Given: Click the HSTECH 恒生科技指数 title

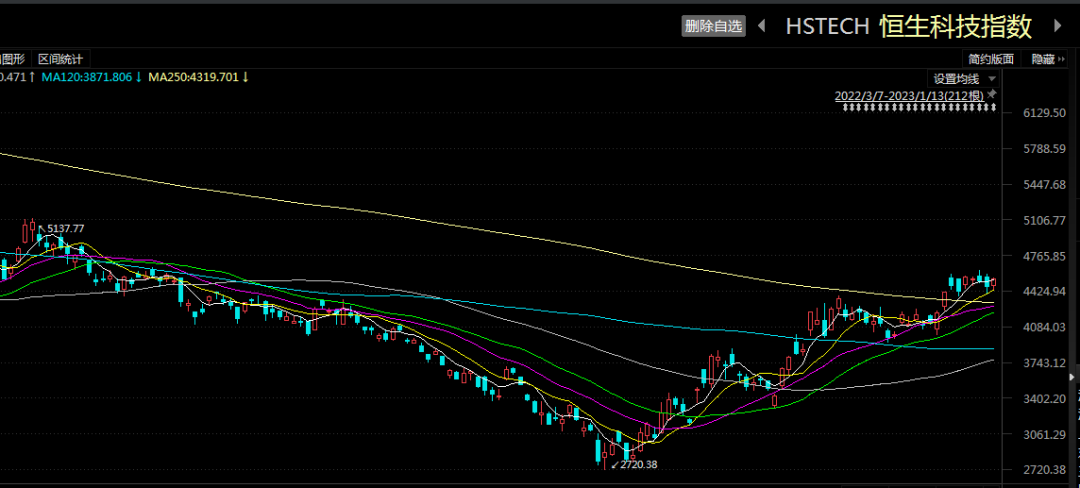Looking at the screenshot, I should point(910,26).
